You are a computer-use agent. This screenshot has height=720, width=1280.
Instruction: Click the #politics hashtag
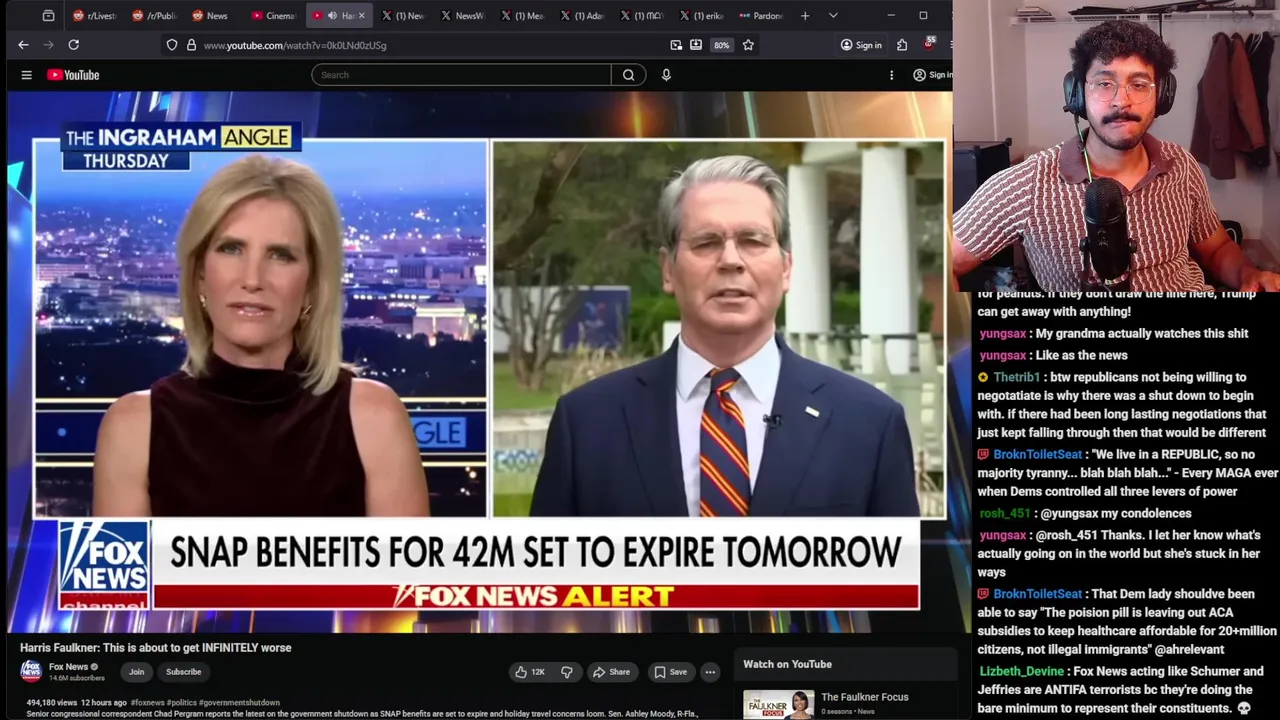point(181,703)
